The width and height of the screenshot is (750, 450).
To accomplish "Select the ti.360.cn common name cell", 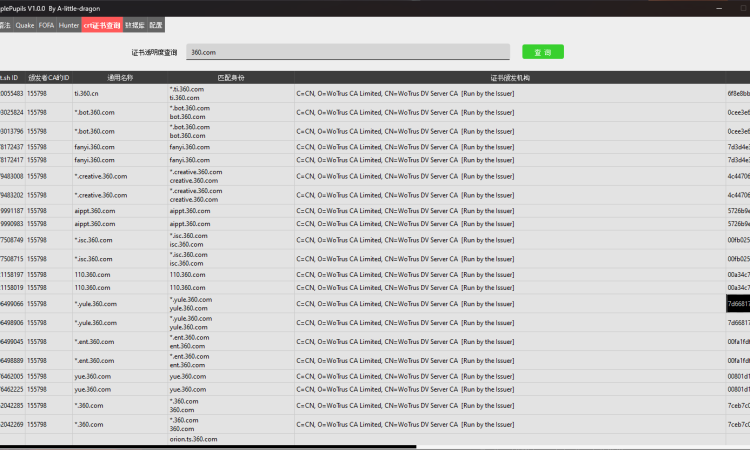I will [120, 93].
